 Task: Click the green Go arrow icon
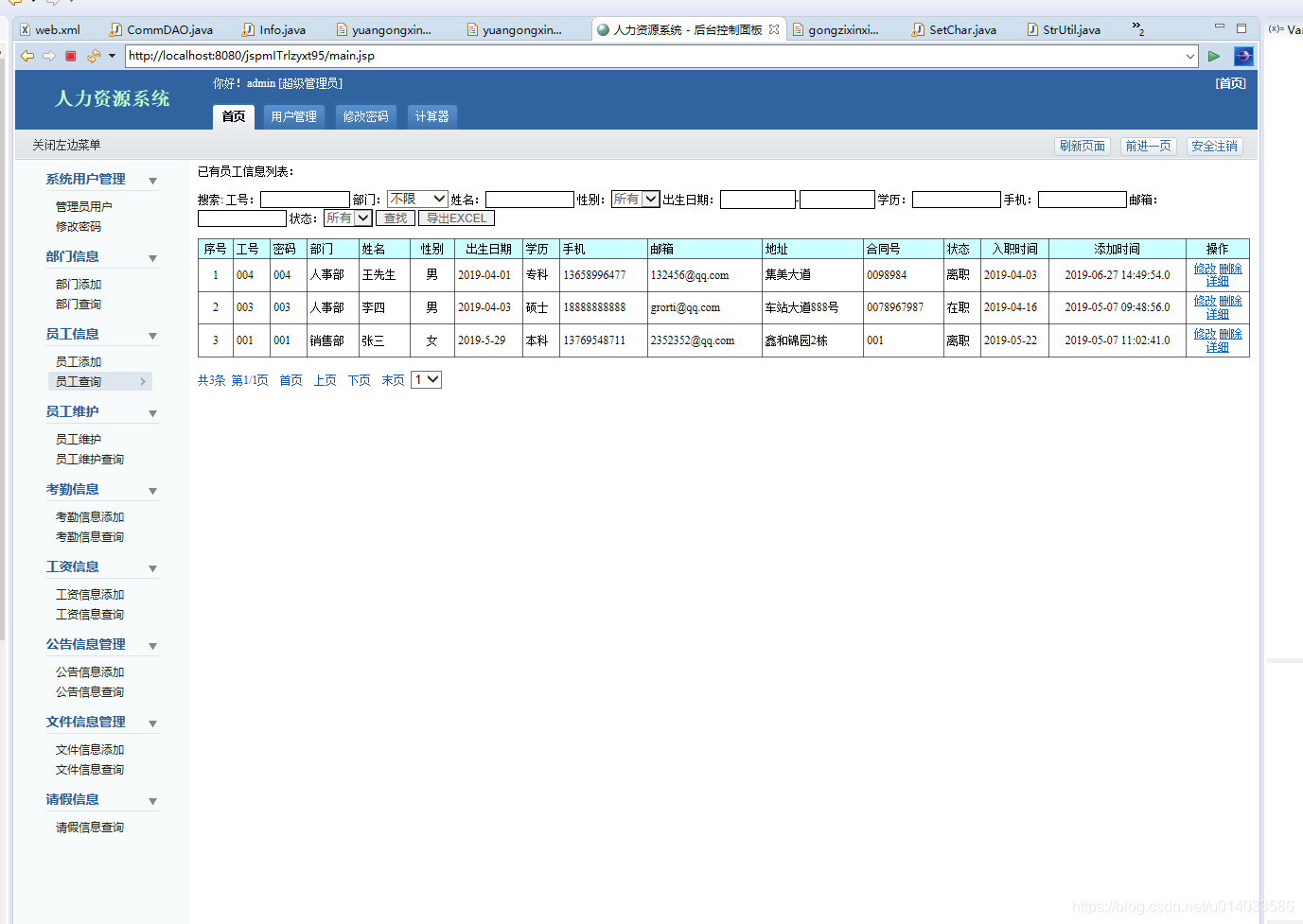pyautogui.click(x=1214, y=56)
